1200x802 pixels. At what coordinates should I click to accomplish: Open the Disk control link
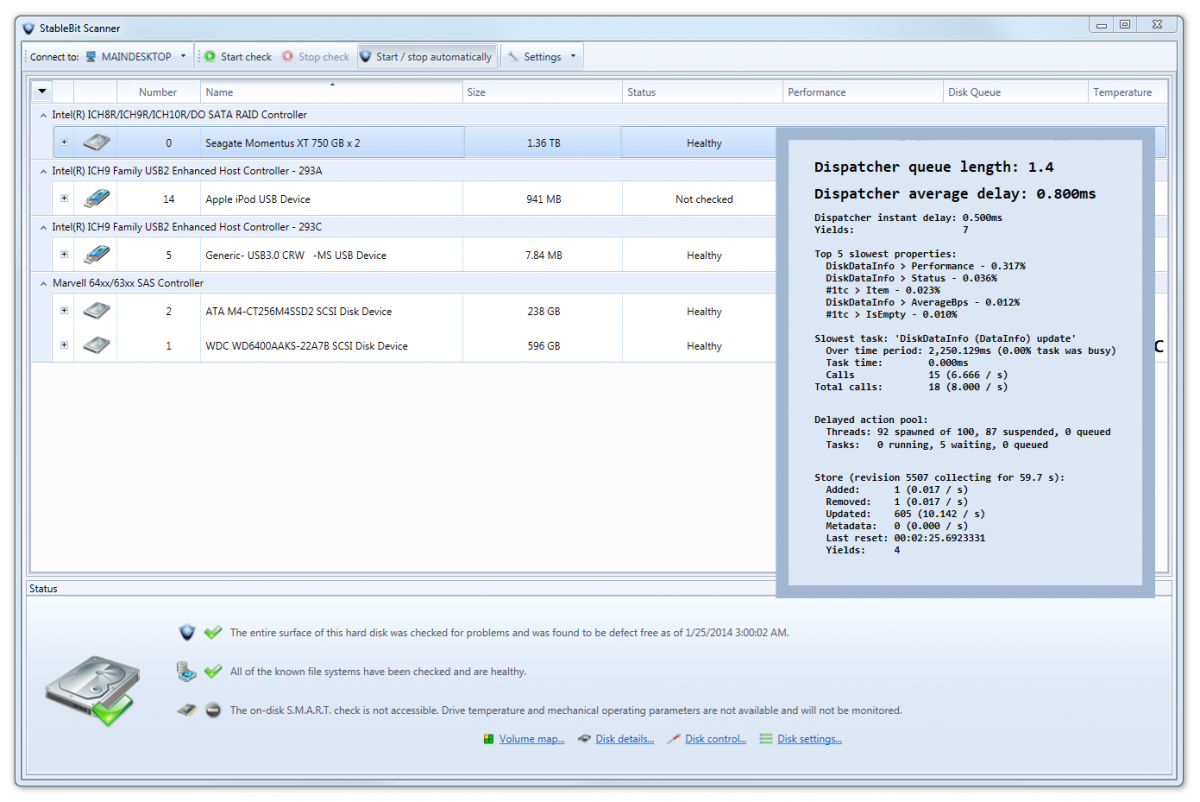point(716,739)
